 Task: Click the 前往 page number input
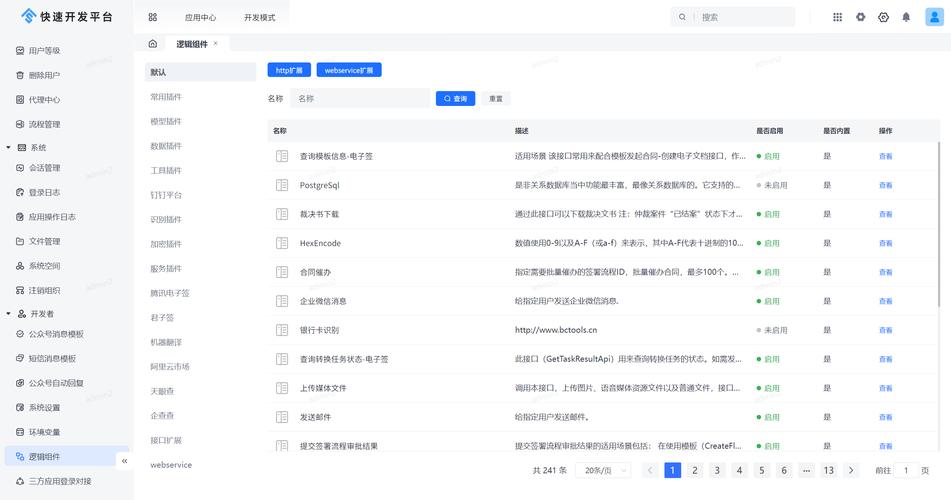(906, 470)
